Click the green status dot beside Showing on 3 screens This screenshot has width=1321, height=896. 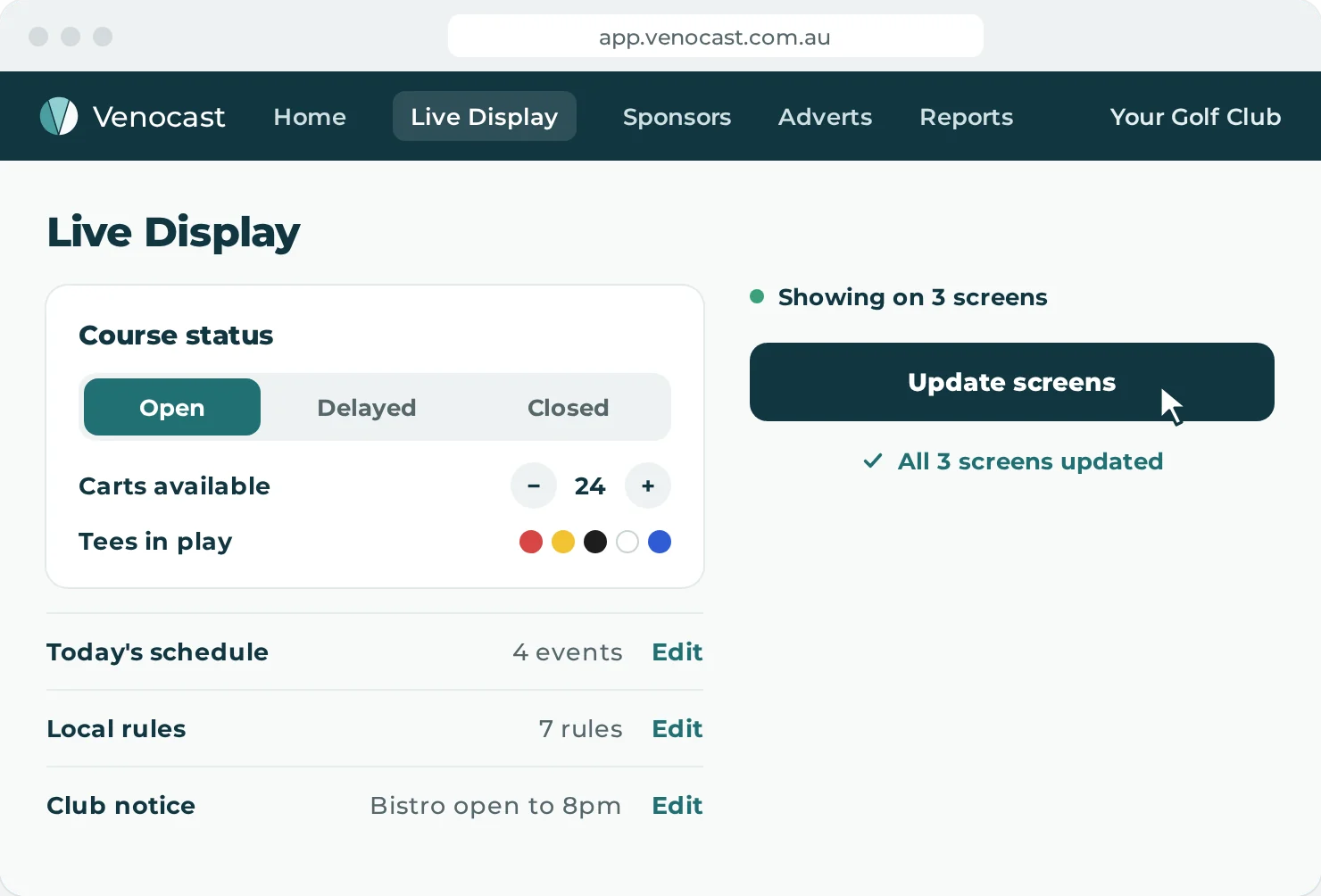(757, 296)
